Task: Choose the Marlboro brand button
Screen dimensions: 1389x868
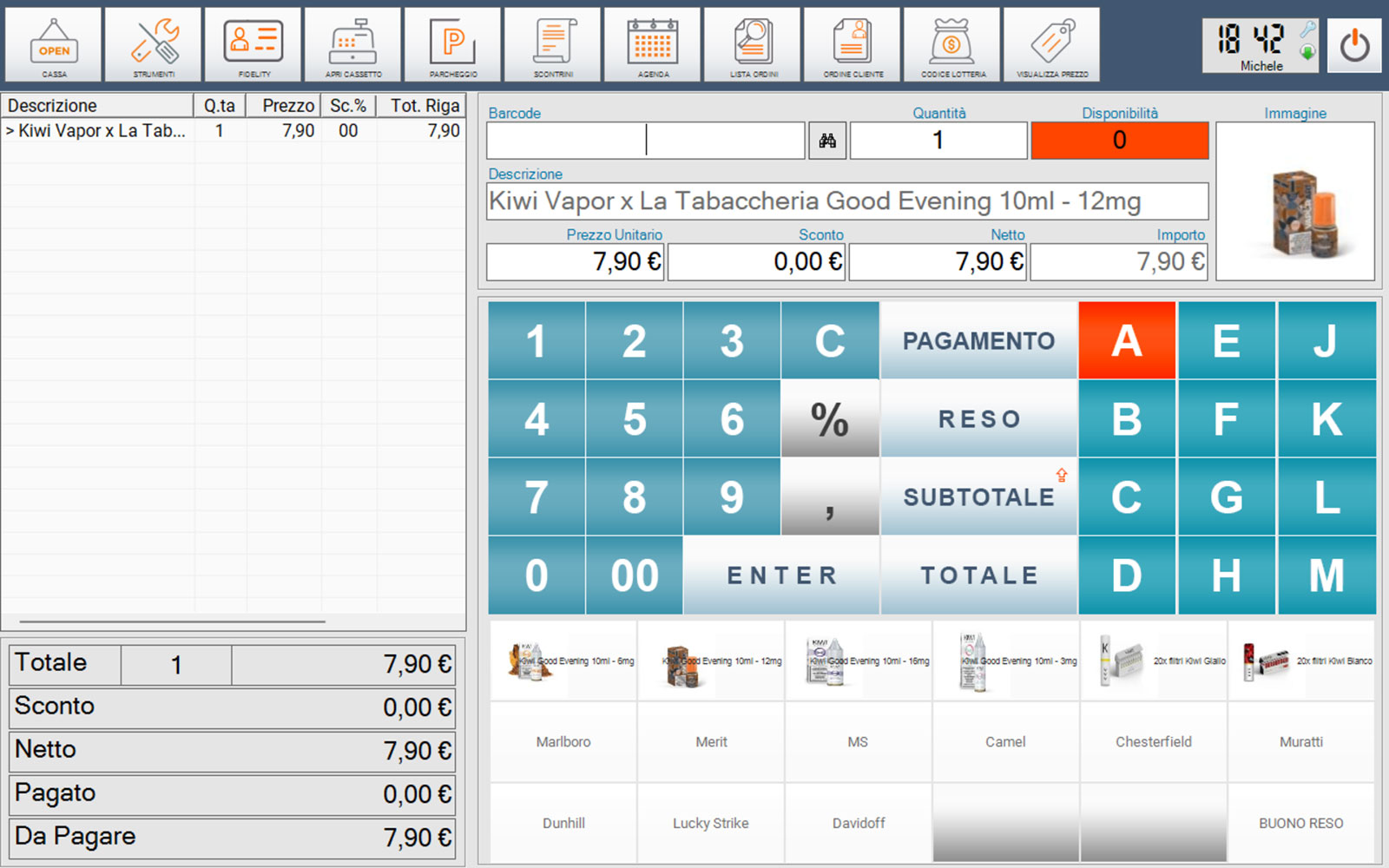Action: 563,741
